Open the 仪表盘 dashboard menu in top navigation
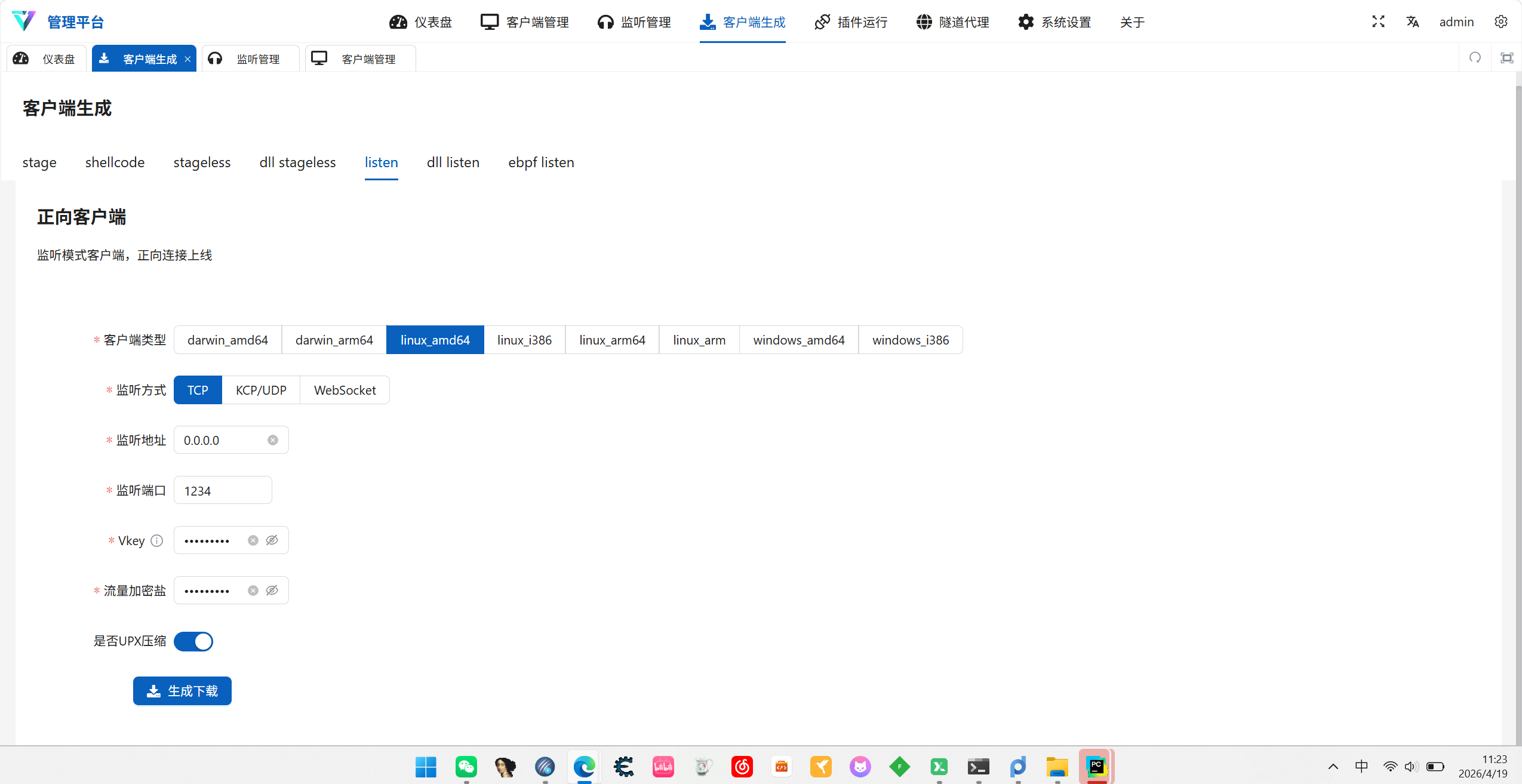Viewport: 1522px width, 784px height. pos(421,22)
